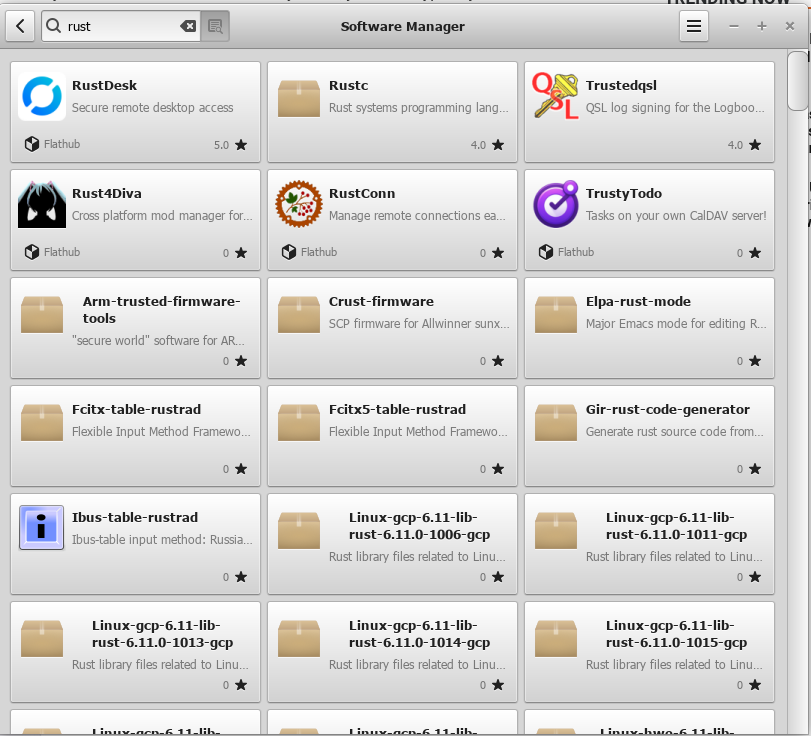Select the Elpa-rust-mode title
This screenshot has width=811, height=736.
click(x=638, y=302)
